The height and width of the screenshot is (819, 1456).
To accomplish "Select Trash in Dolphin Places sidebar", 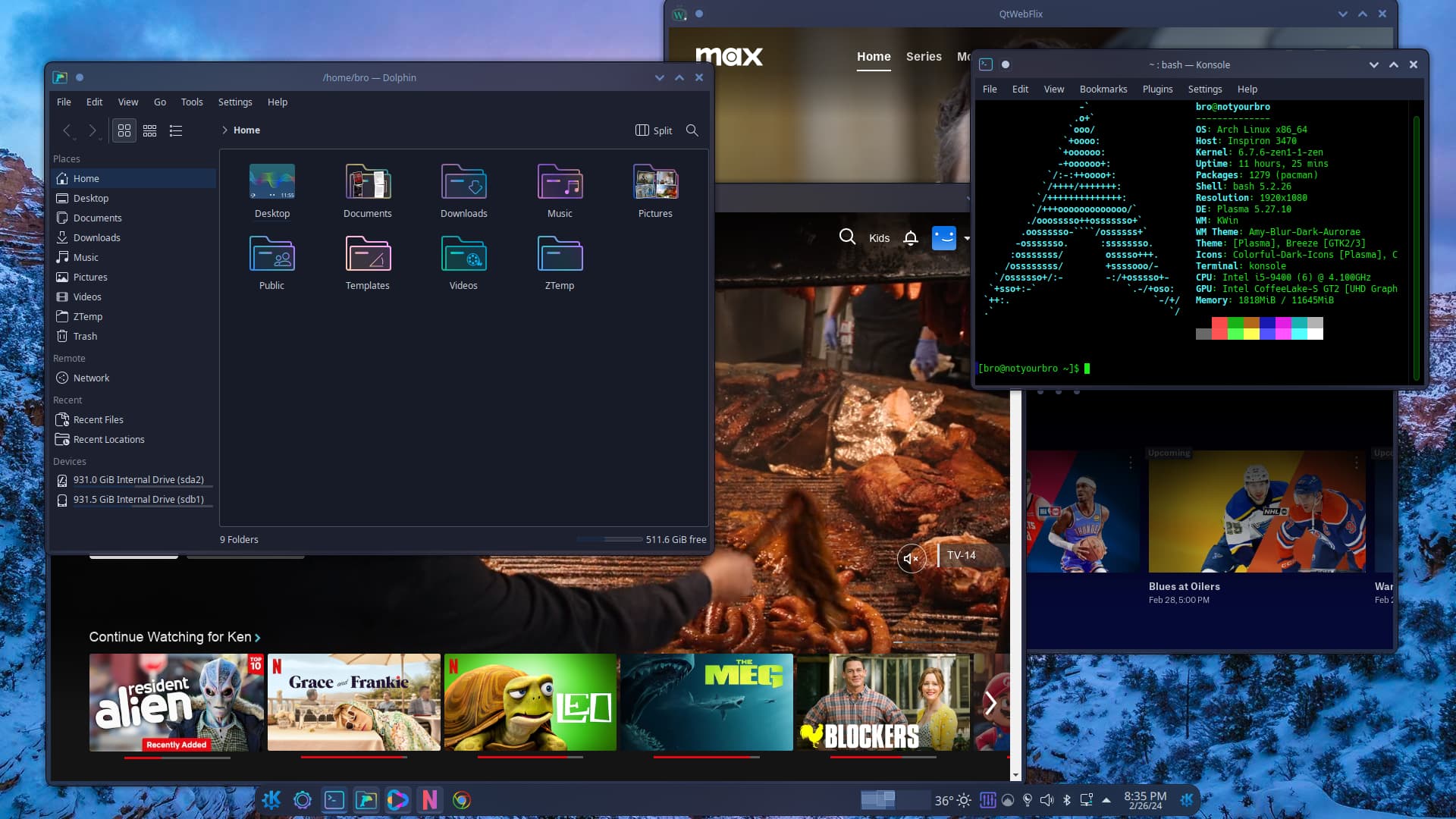I will click(134, 336).
